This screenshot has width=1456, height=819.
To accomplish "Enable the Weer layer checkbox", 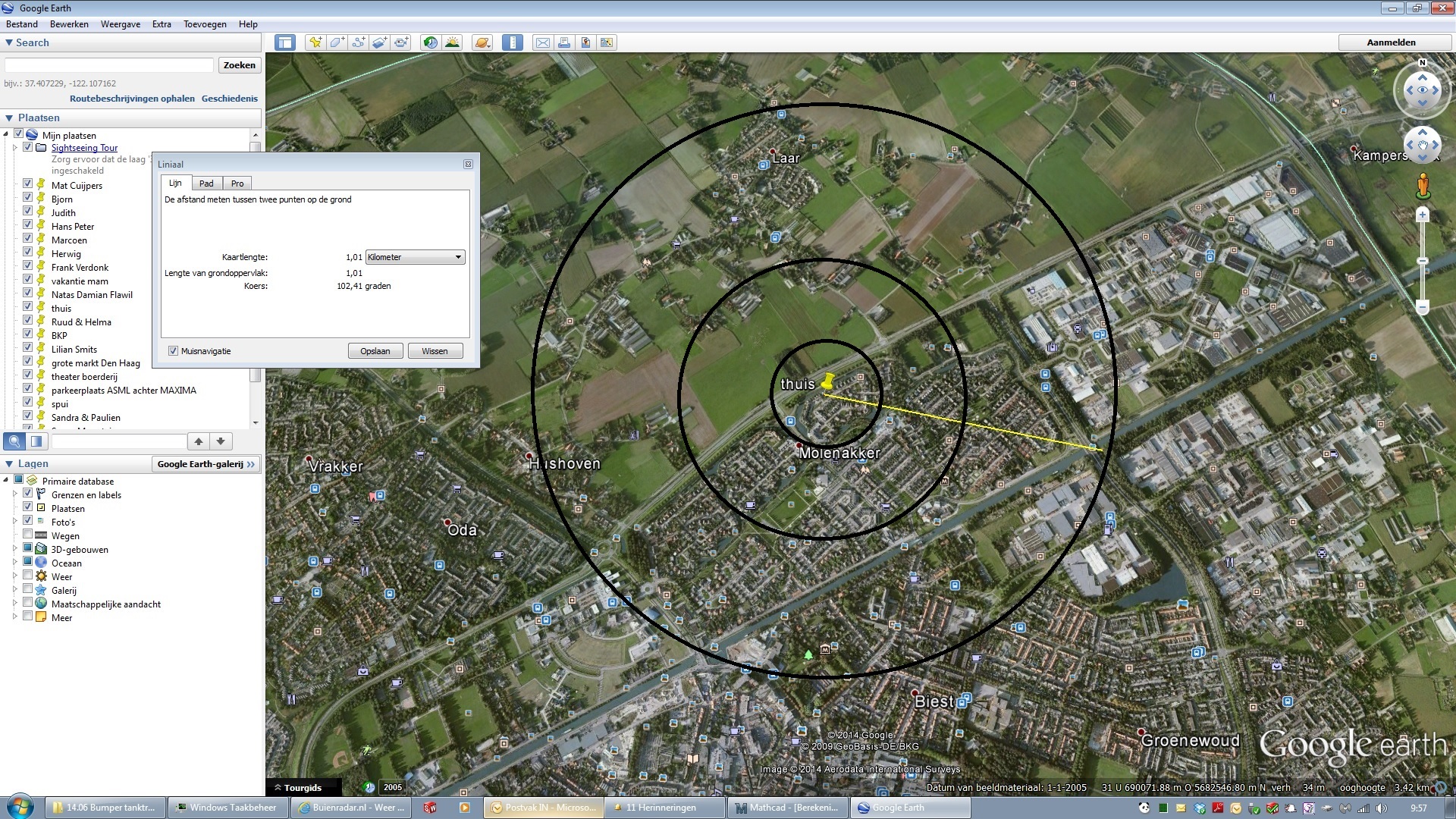I will (28, 576).
